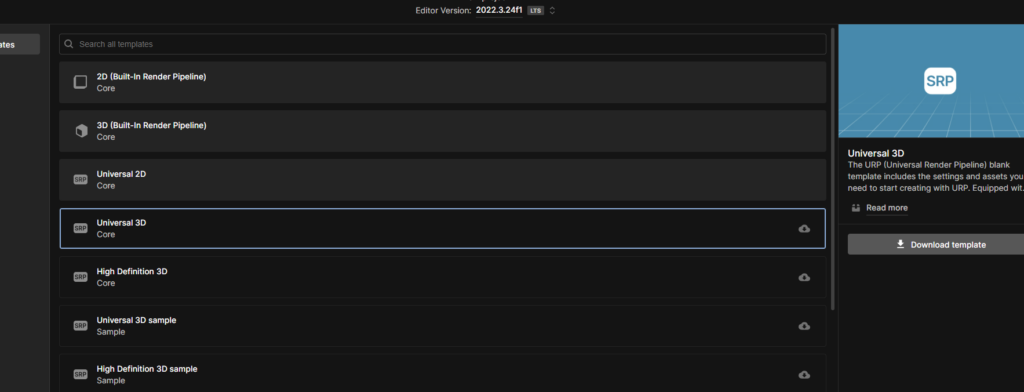Click the Download template button
The height and width of the screenshot is (392, 1024).
click(936, 244)
